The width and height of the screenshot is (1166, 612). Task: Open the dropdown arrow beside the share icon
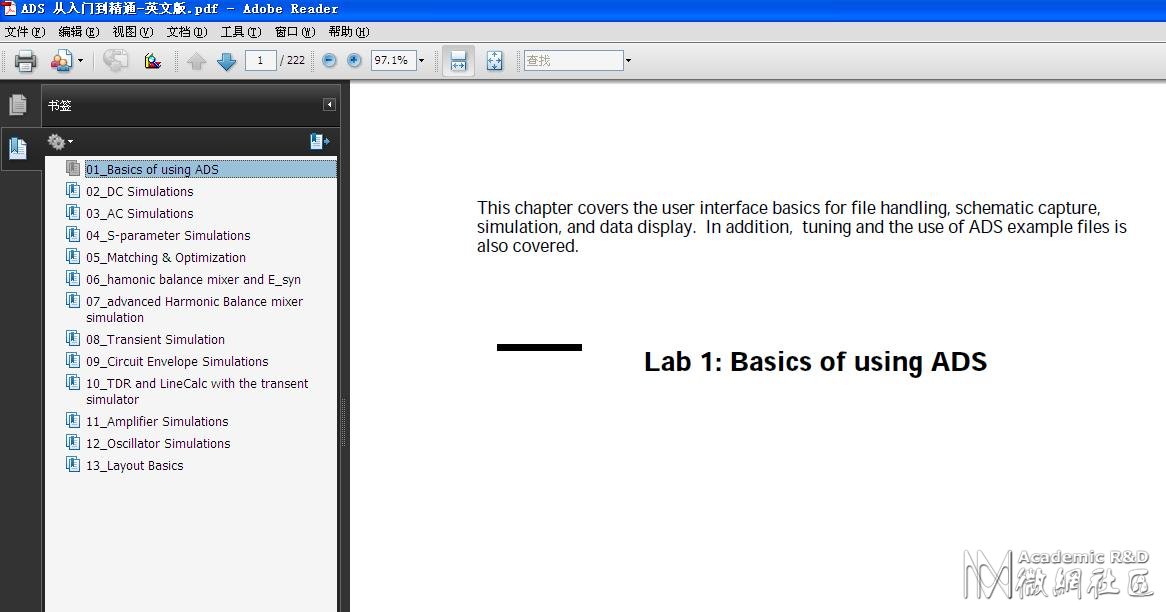pos(80,61)
